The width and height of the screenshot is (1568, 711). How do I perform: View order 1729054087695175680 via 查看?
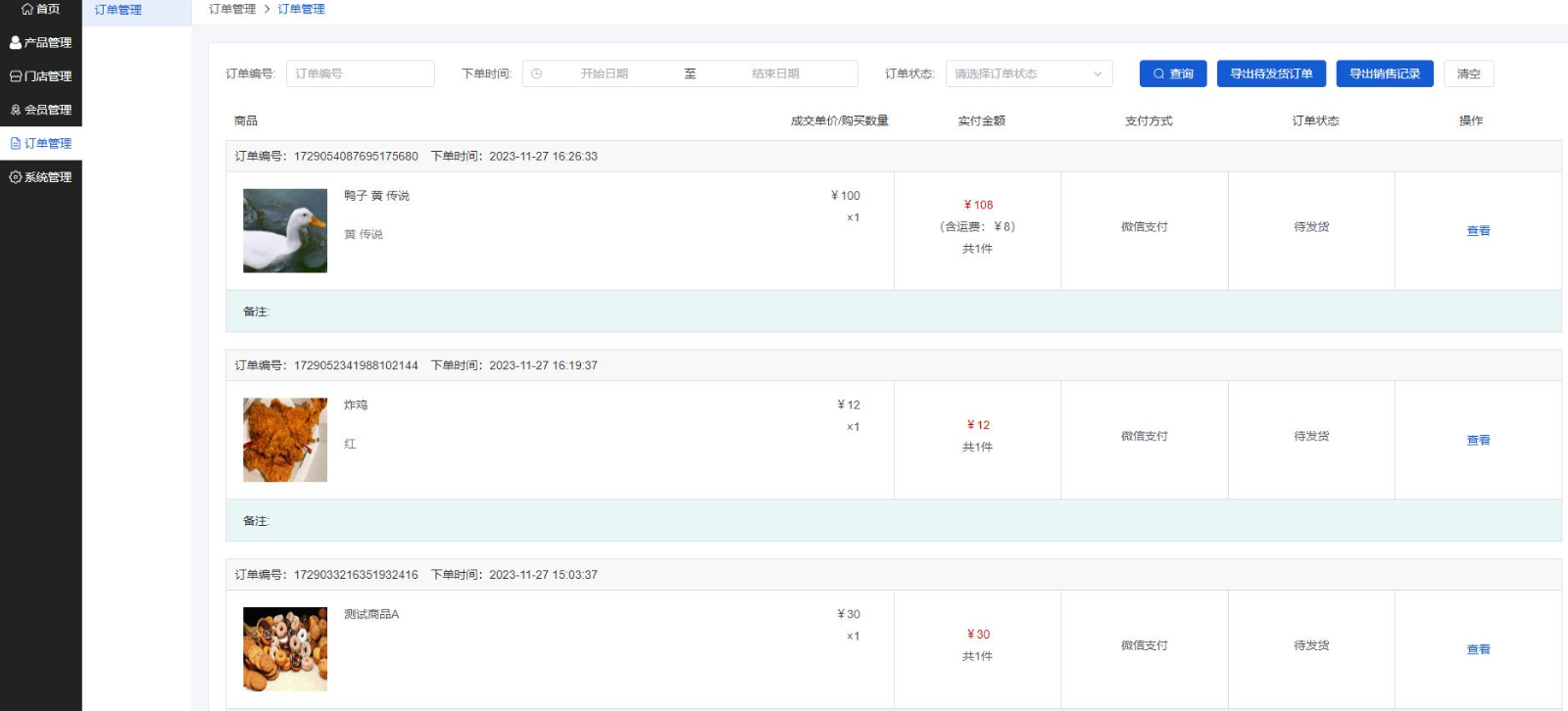pos(1478,231)
